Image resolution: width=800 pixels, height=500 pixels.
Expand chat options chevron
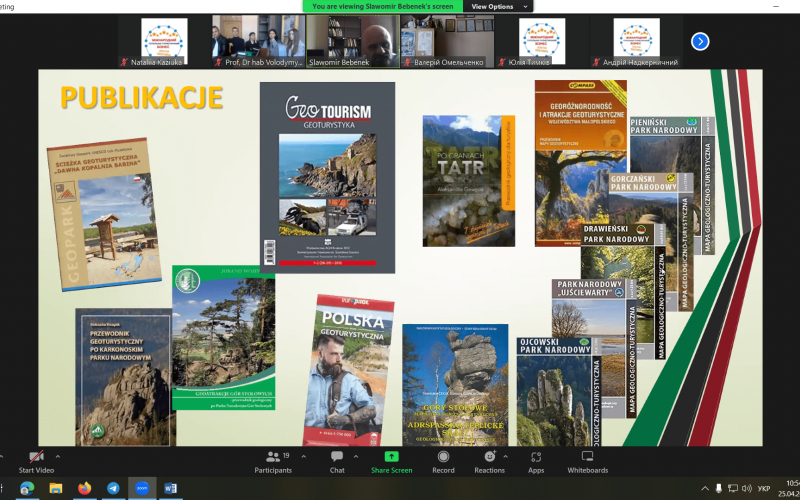tap(356, 457)
